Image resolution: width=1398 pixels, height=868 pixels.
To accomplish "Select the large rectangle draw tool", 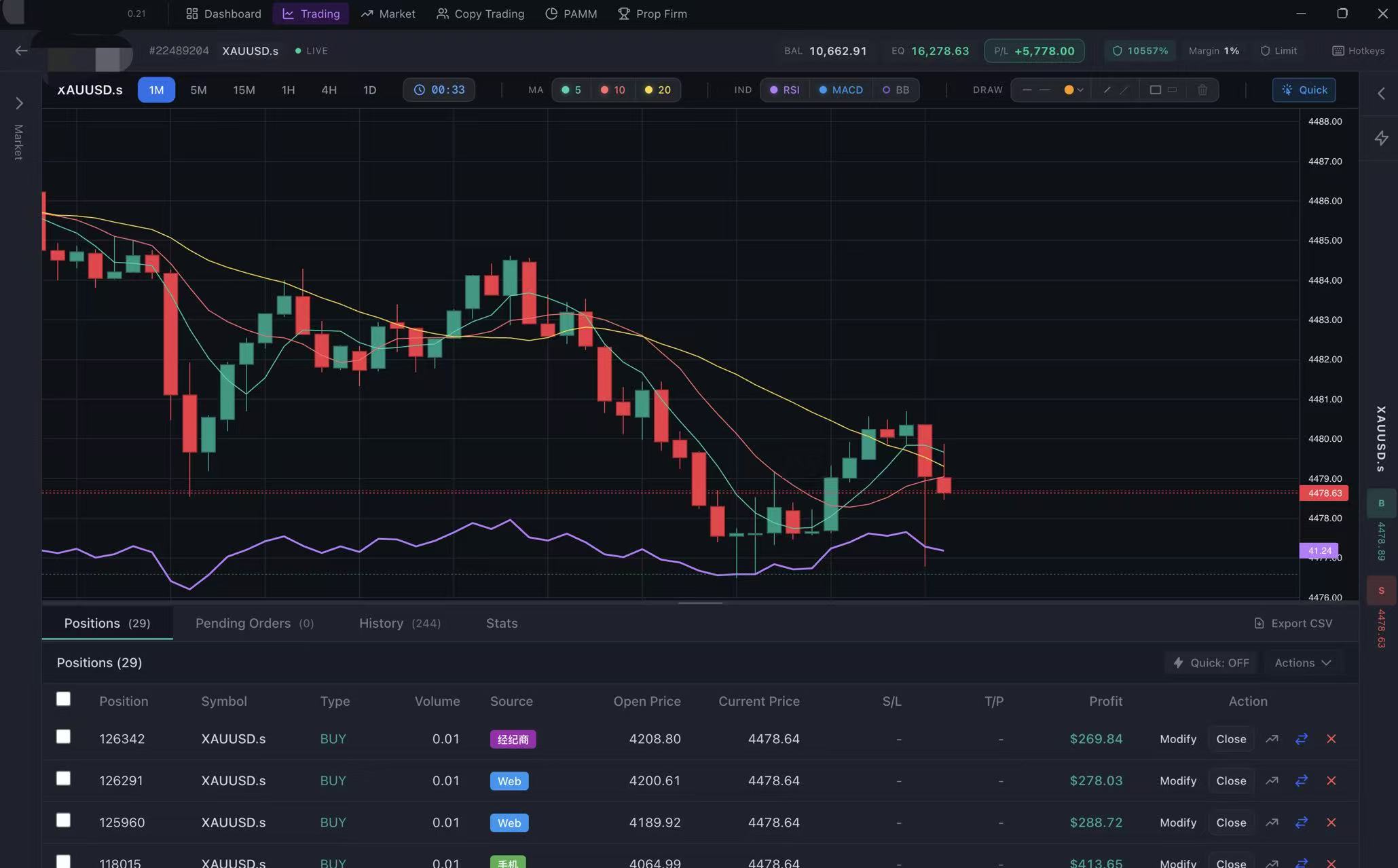I will coord(1155,90).
